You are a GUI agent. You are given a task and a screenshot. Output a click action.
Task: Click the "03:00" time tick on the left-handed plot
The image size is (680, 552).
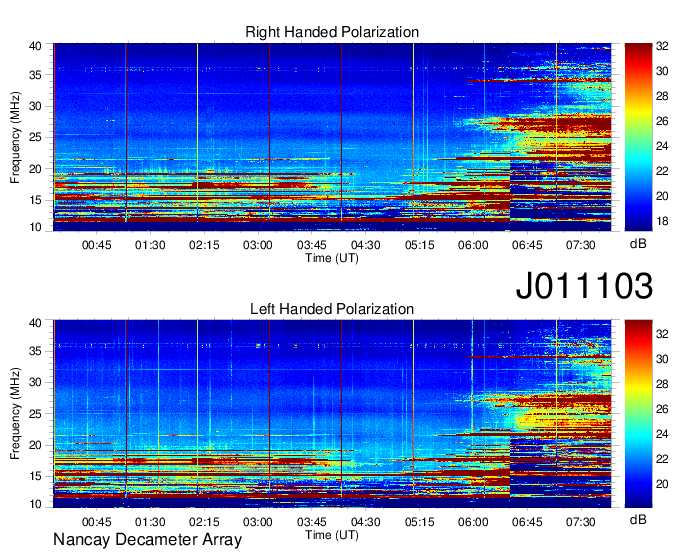258,522
